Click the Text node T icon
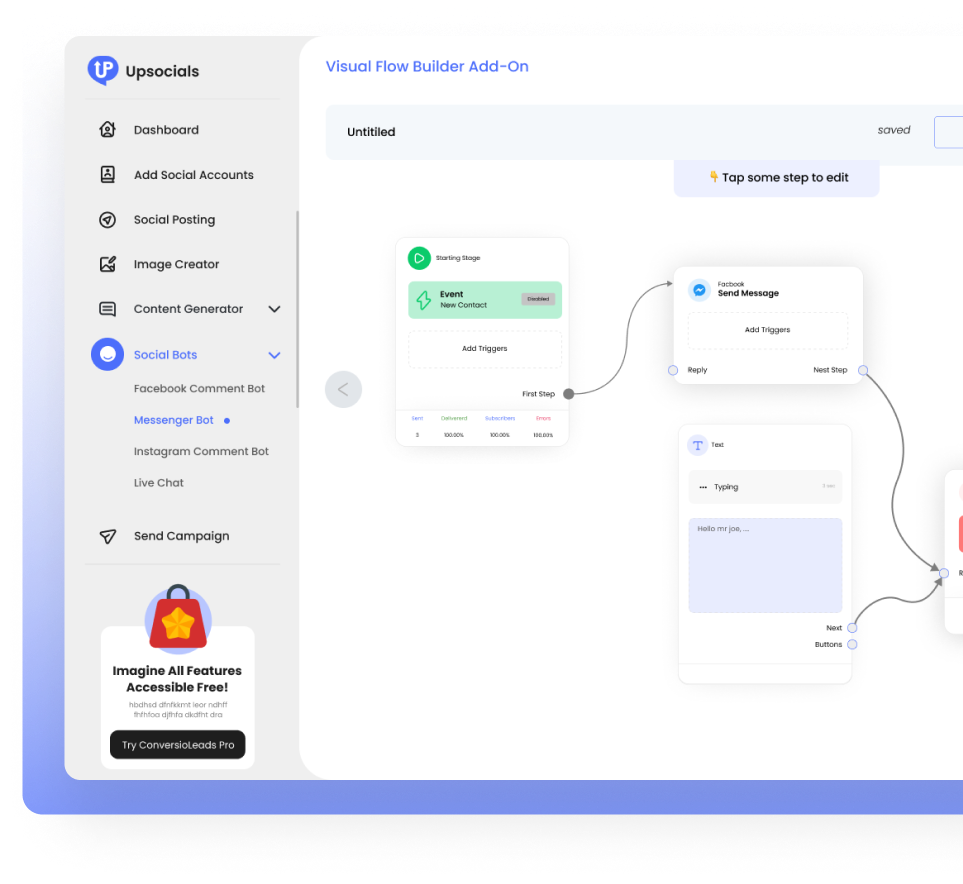This screenshot has width=963, height=884. coord(698,445)
